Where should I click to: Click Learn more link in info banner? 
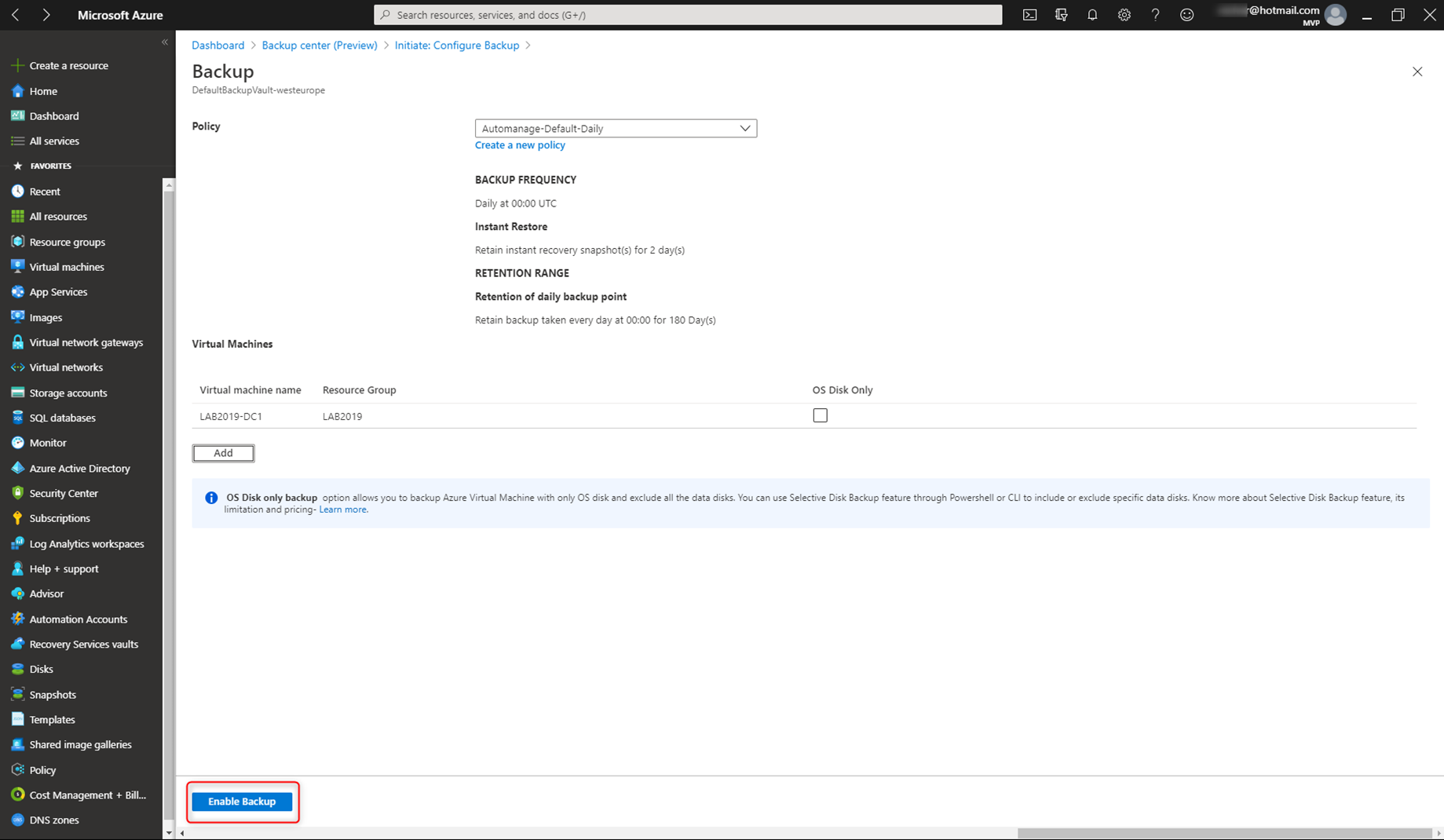343,509
